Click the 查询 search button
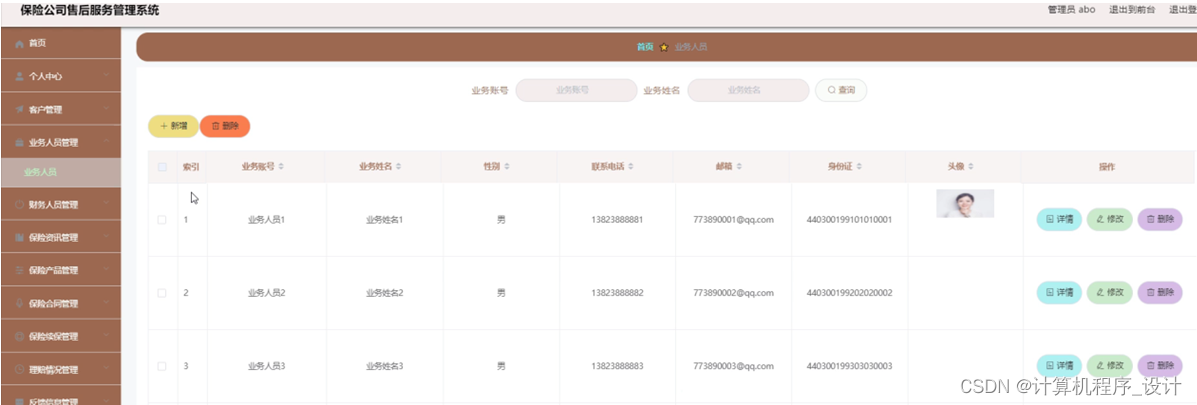 coord(840,90)
